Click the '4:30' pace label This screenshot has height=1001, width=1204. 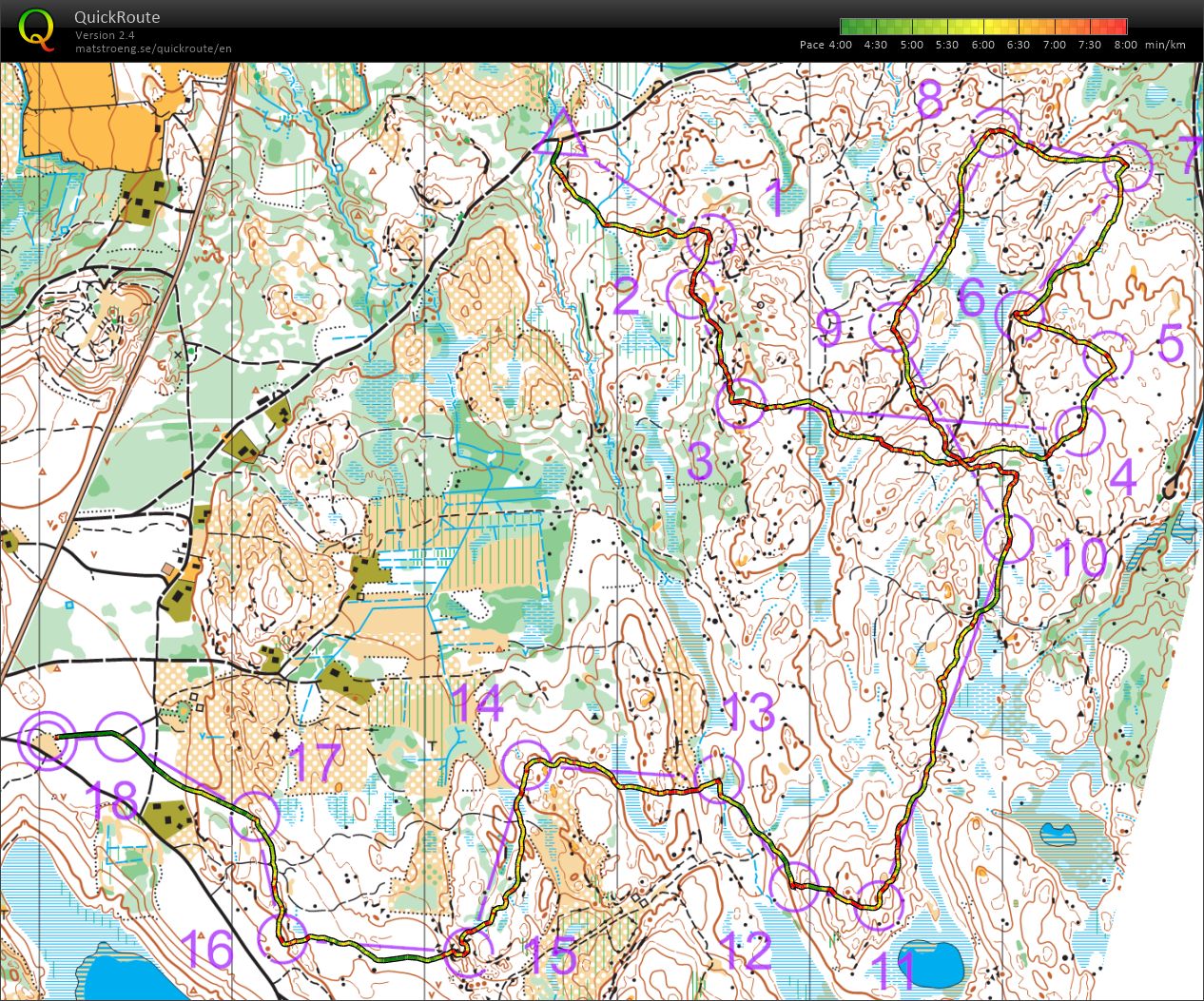(875, 45)
